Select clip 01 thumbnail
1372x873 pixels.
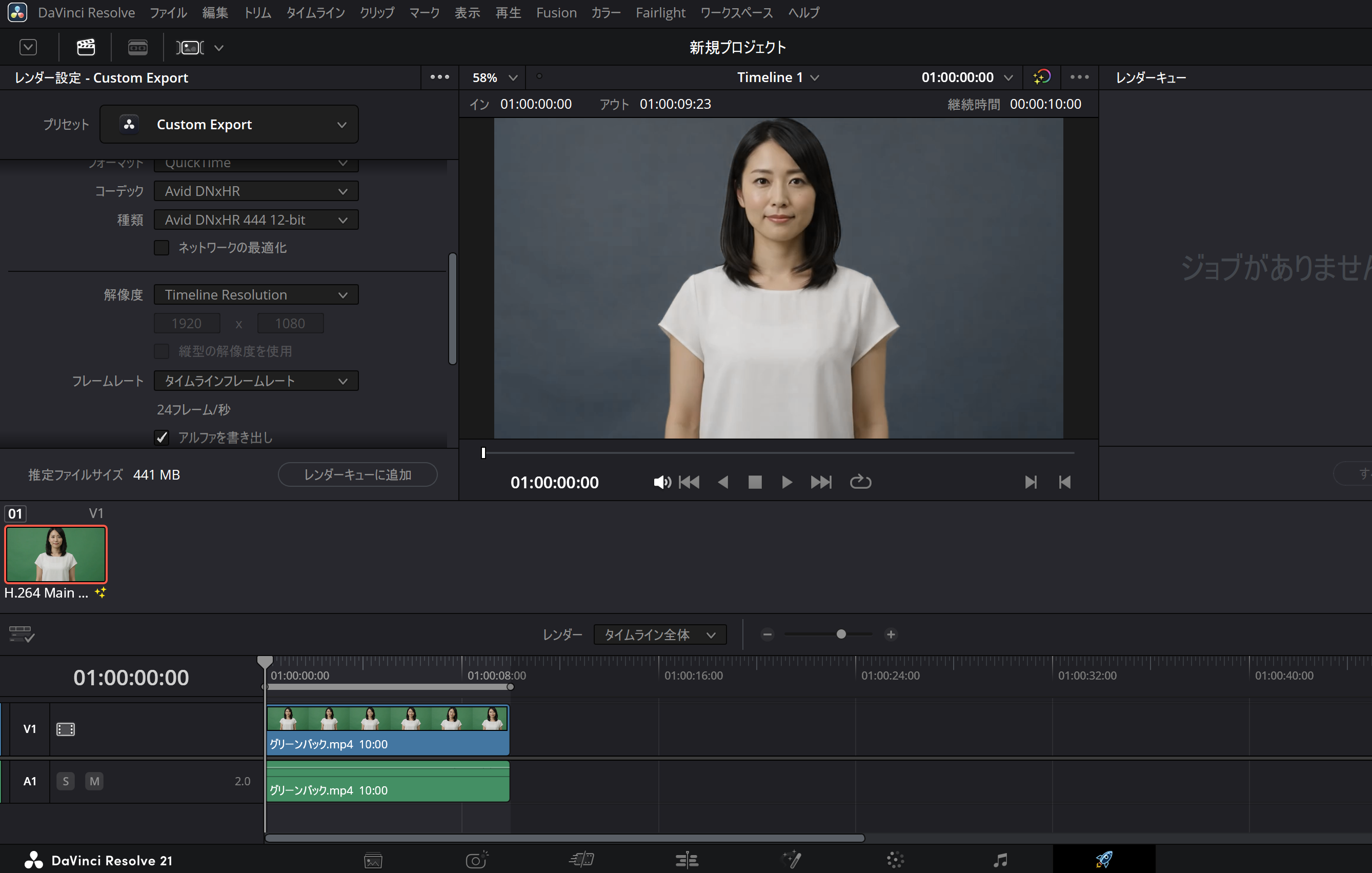(x=56, y=554)
